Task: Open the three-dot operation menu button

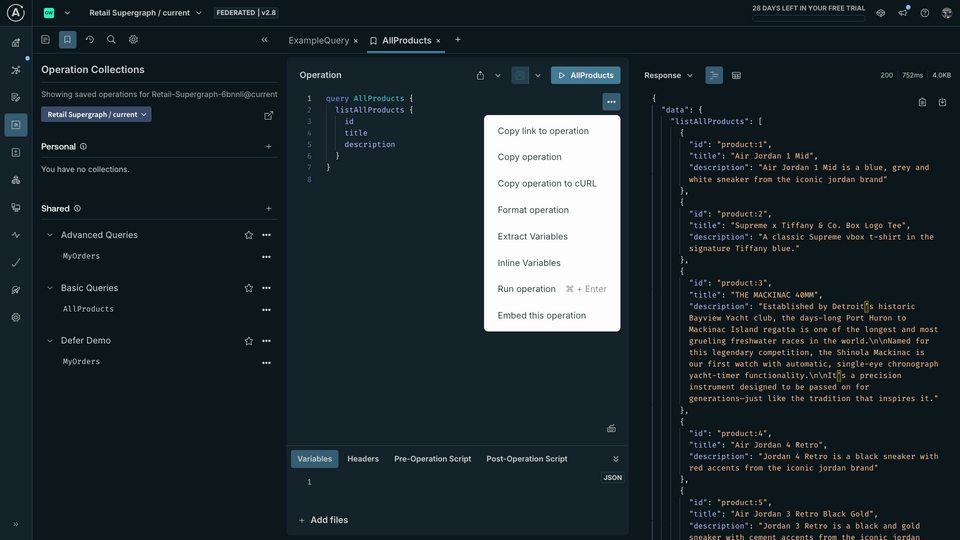Action: [x=611, y=102]
